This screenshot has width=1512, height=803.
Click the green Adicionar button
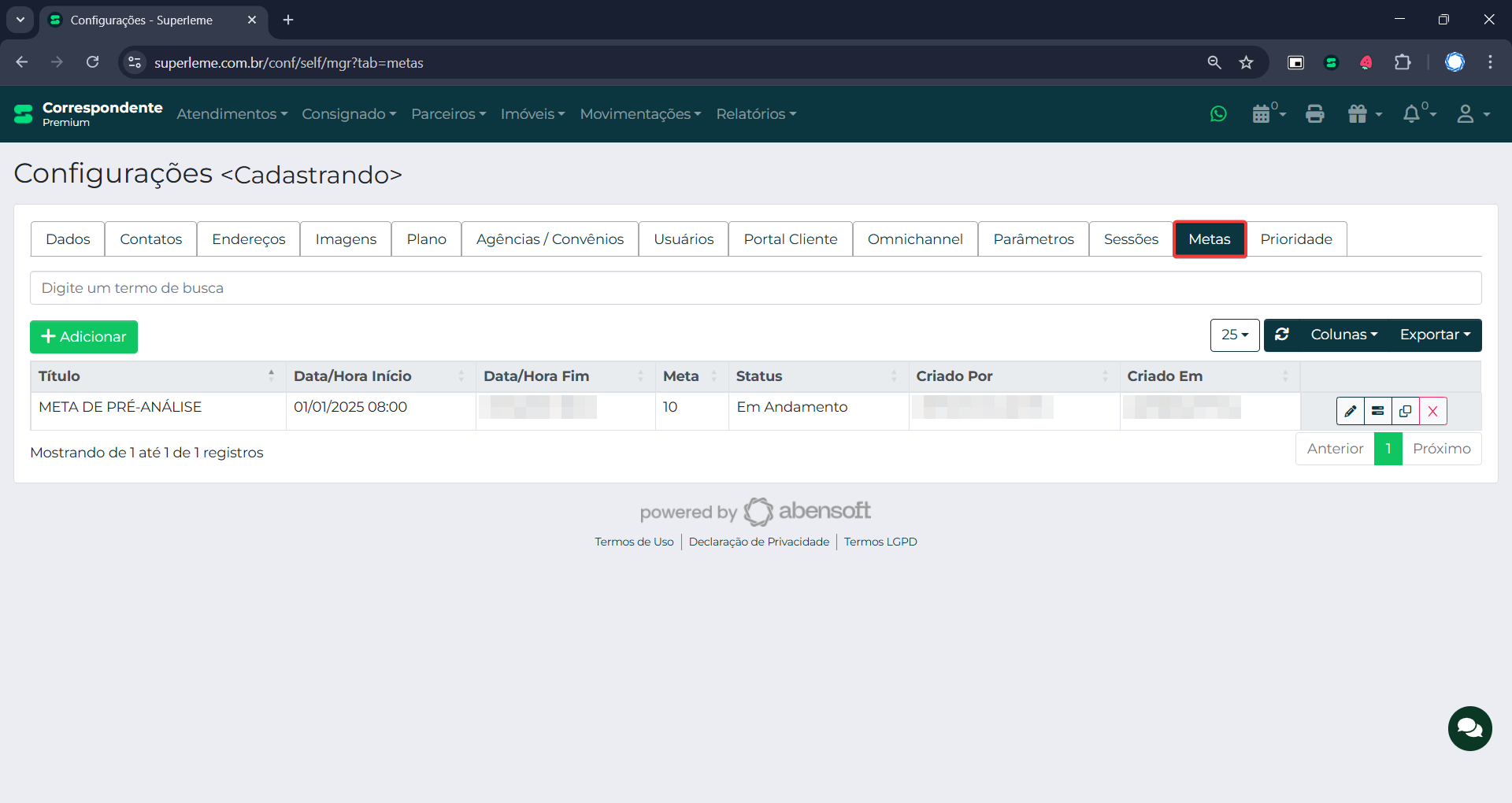click(x=83, y=337)
